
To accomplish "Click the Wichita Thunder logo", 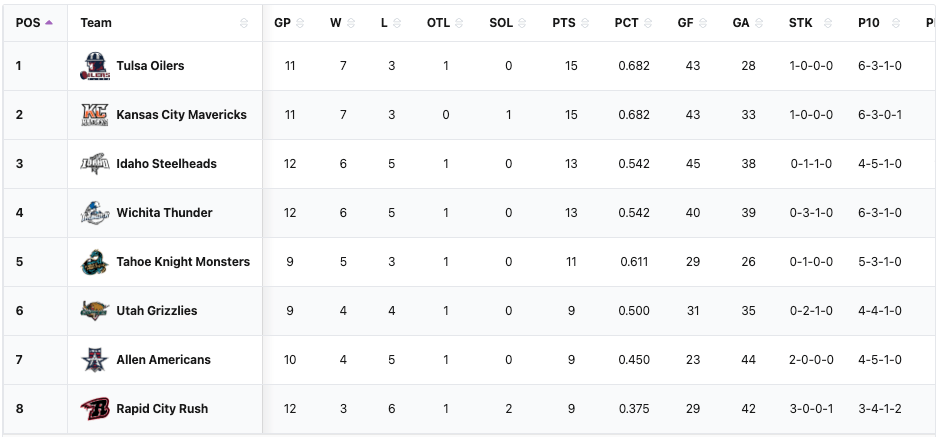I will 95,213.
